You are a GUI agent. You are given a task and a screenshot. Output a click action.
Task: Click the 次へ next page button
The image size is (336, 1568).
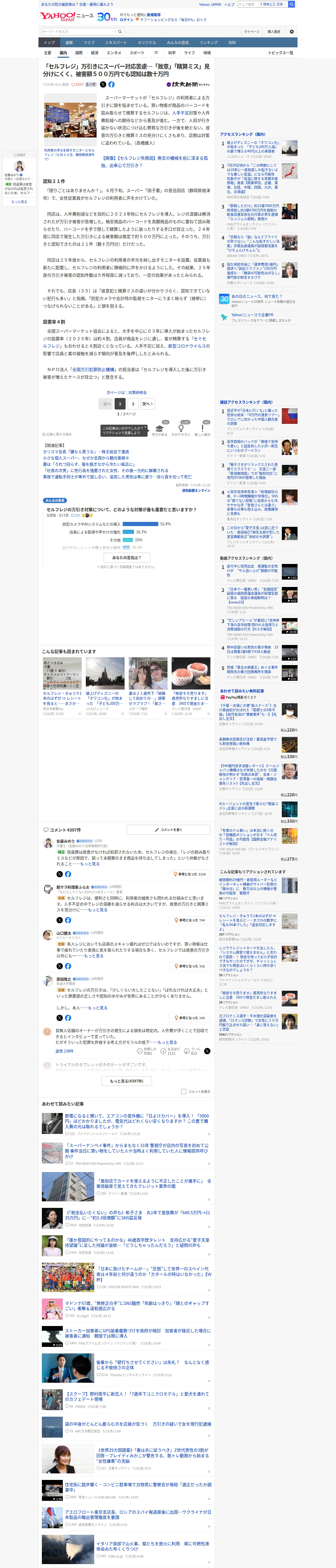coord(147,403)
